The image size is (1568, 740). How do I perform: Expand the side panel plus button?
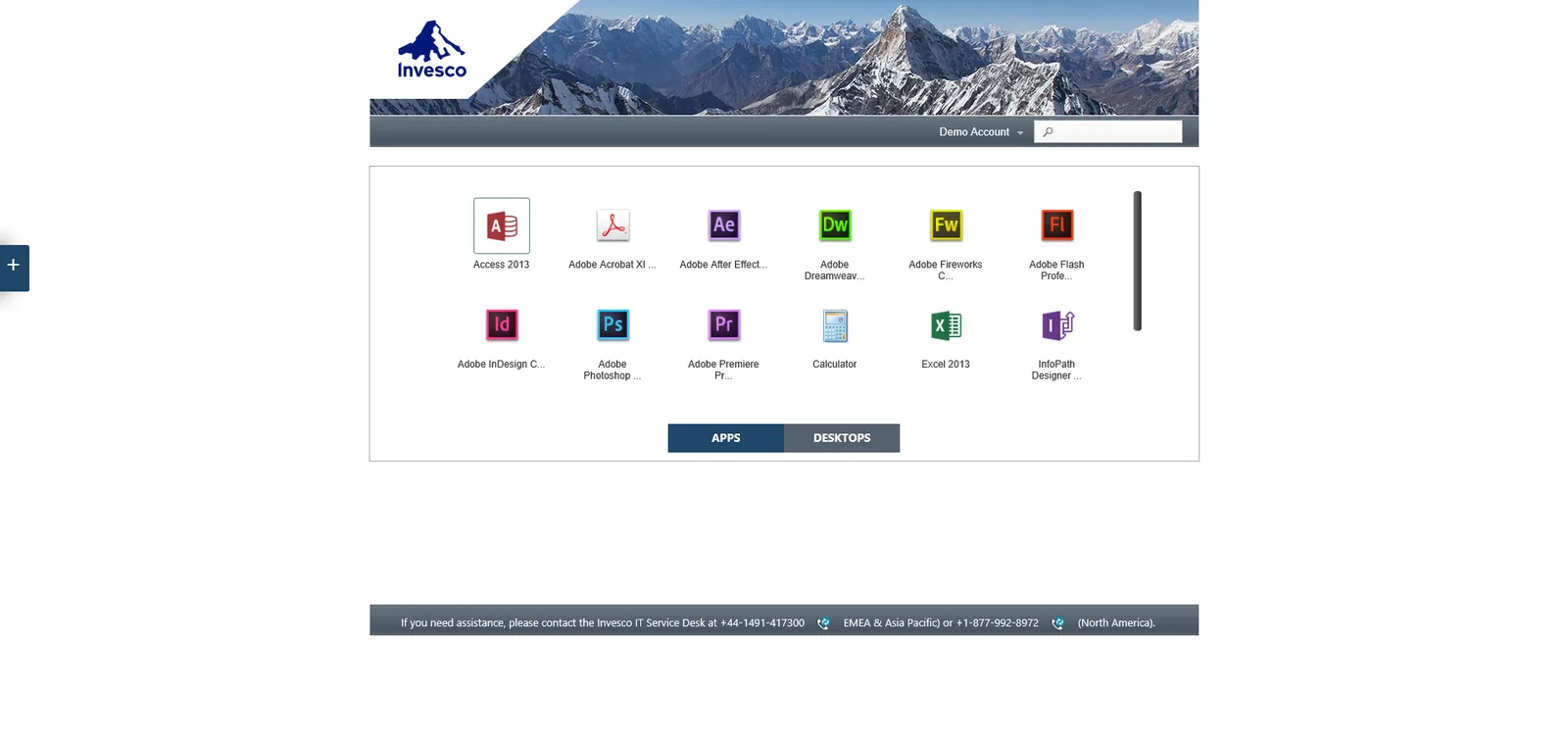click(14, 268)
